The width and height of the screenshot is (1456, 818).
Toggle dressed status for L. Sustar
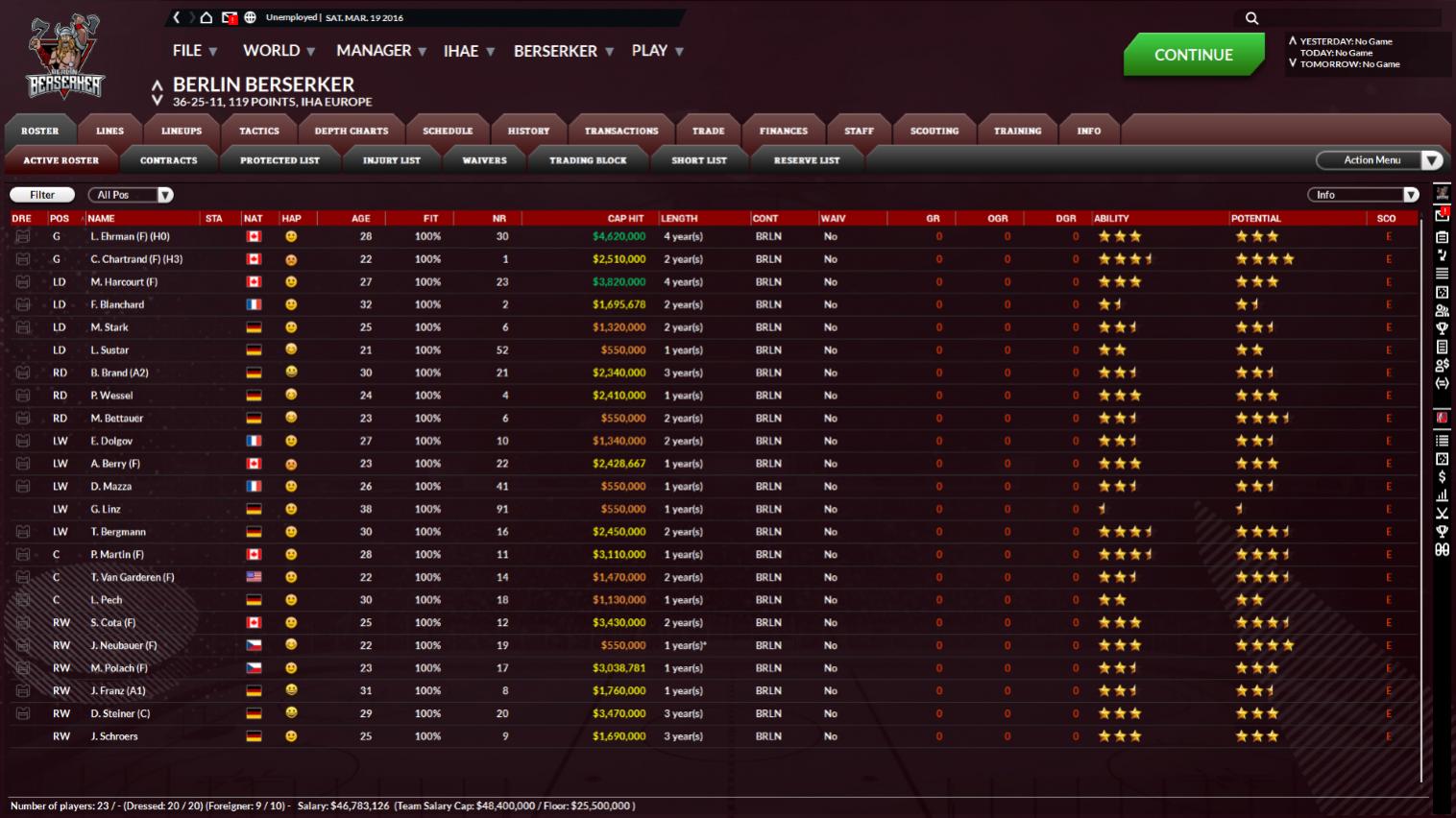coord(23,350)
